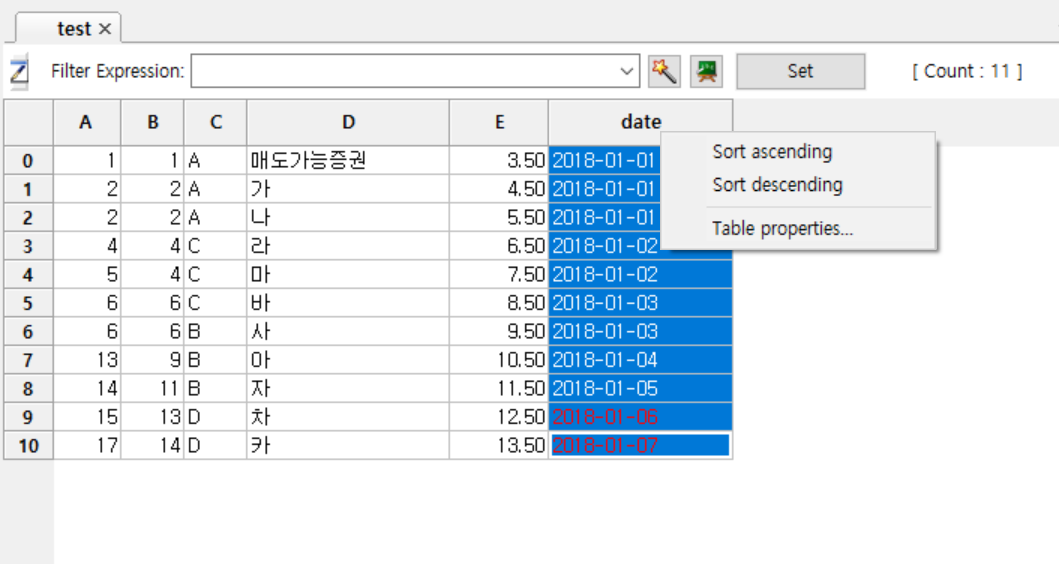Click the cell with value 4.50
Viewport: 1059px width, 564px height.
point(499,189)
